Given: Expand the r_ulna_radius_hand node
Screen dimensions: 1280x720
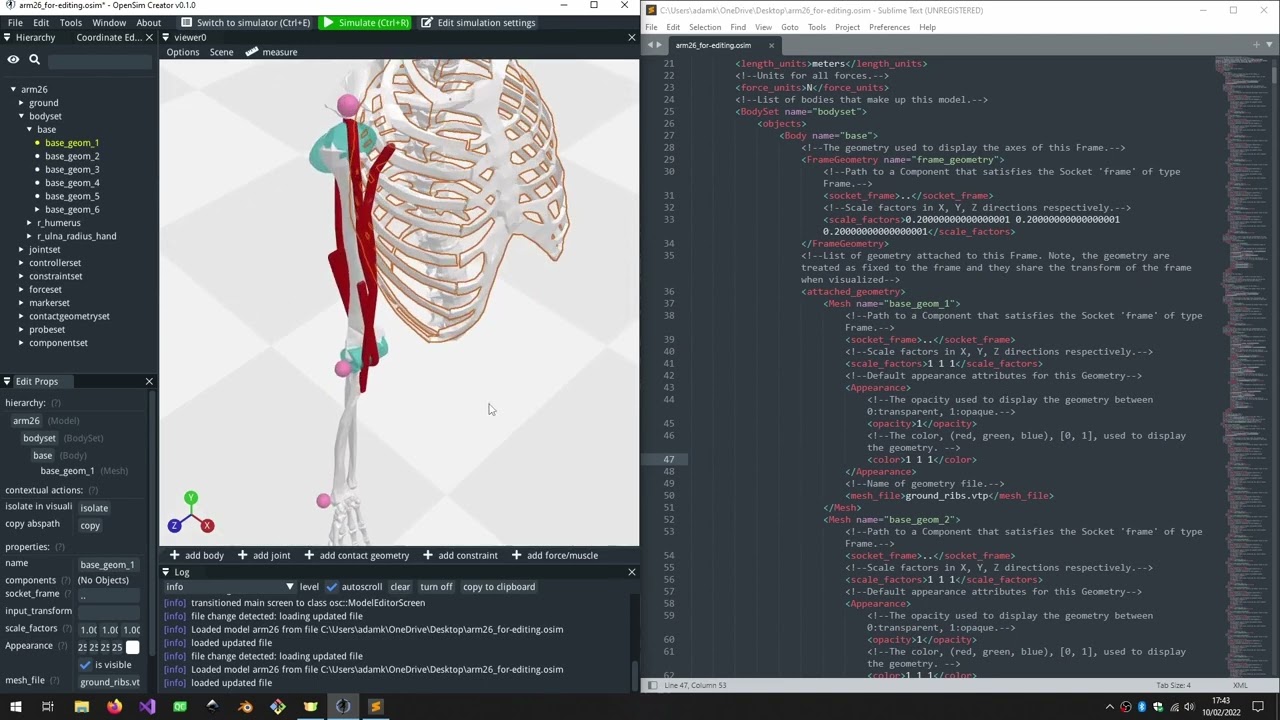Looking at the screenshot, I should [x=29, y=236].
